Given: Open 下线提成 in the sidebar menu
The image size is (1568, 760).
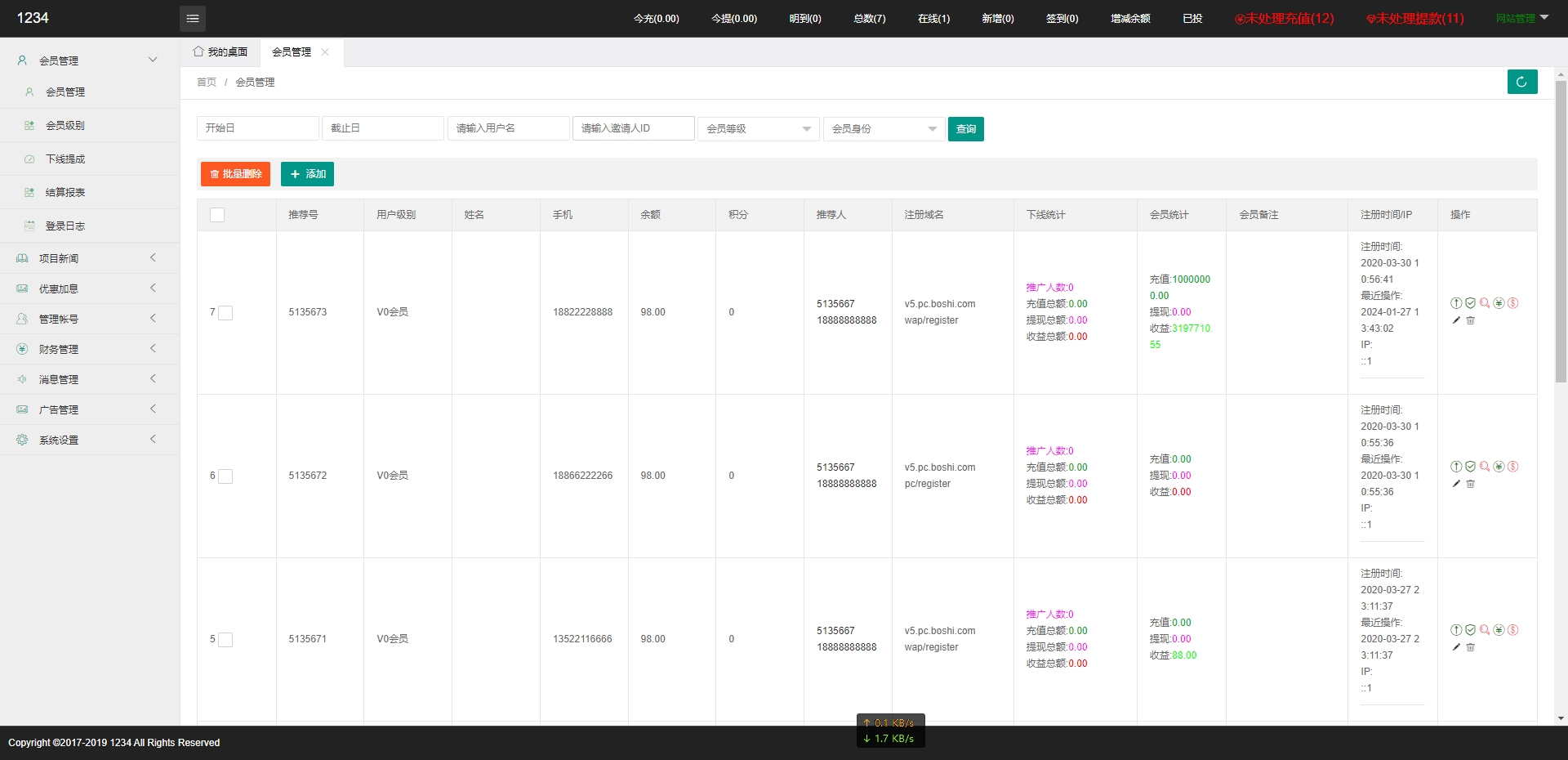Looking at the screenshot, I should tap(65, 159).
